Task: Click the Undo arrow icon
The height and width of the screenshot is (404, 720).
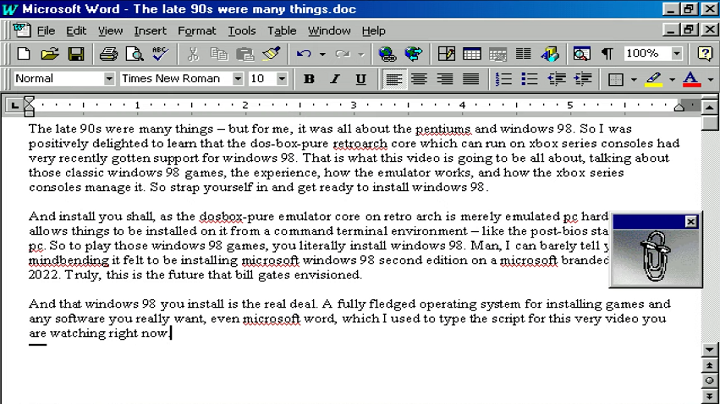Action: point(304,54)
